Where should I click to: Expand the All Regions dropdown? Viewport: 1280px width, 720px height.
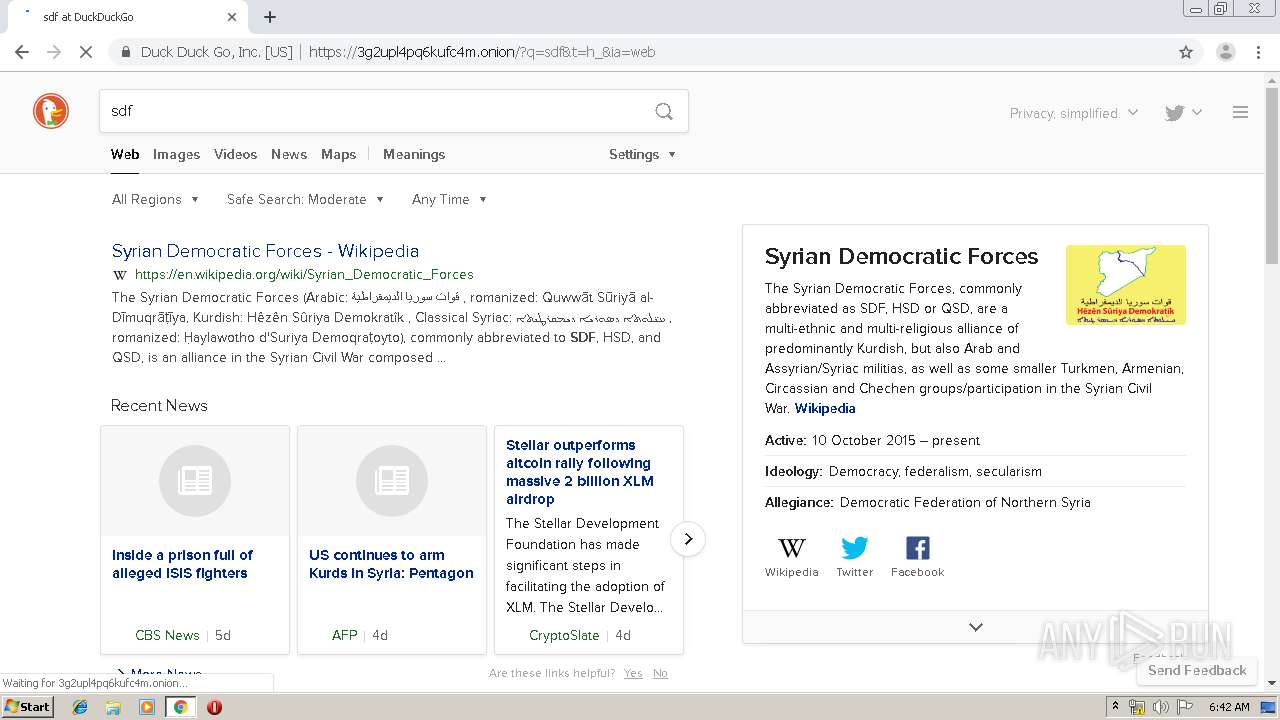(156, 199)
